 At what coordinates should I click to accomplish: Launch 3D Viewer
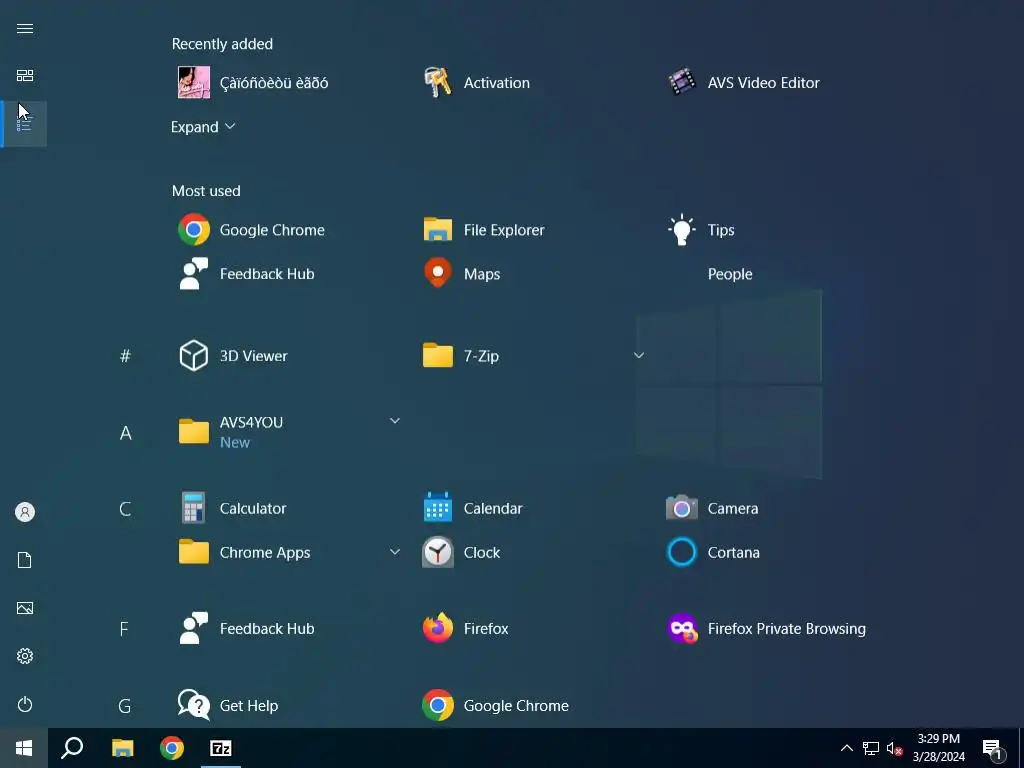pyautogui.click(x=233, y=356)
